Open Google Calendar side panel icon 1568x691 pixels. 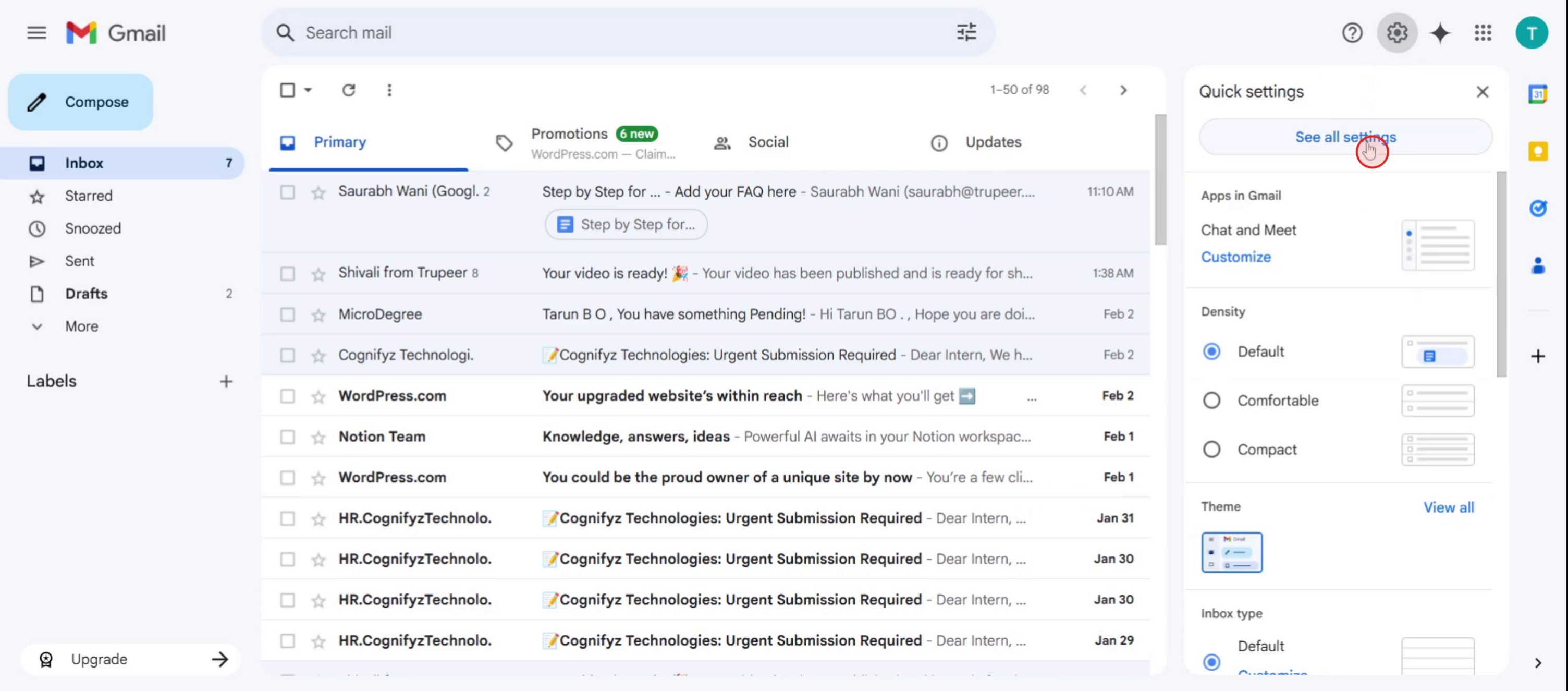coord(1538,94)
